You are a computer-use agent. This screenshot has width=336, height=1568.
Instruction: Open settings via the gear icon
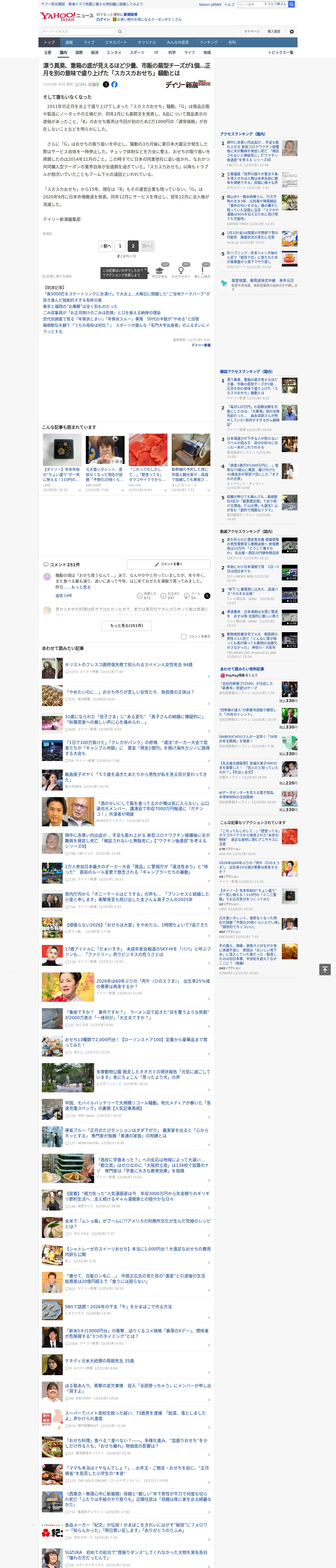pyautogui.click(x=292, y=31)
